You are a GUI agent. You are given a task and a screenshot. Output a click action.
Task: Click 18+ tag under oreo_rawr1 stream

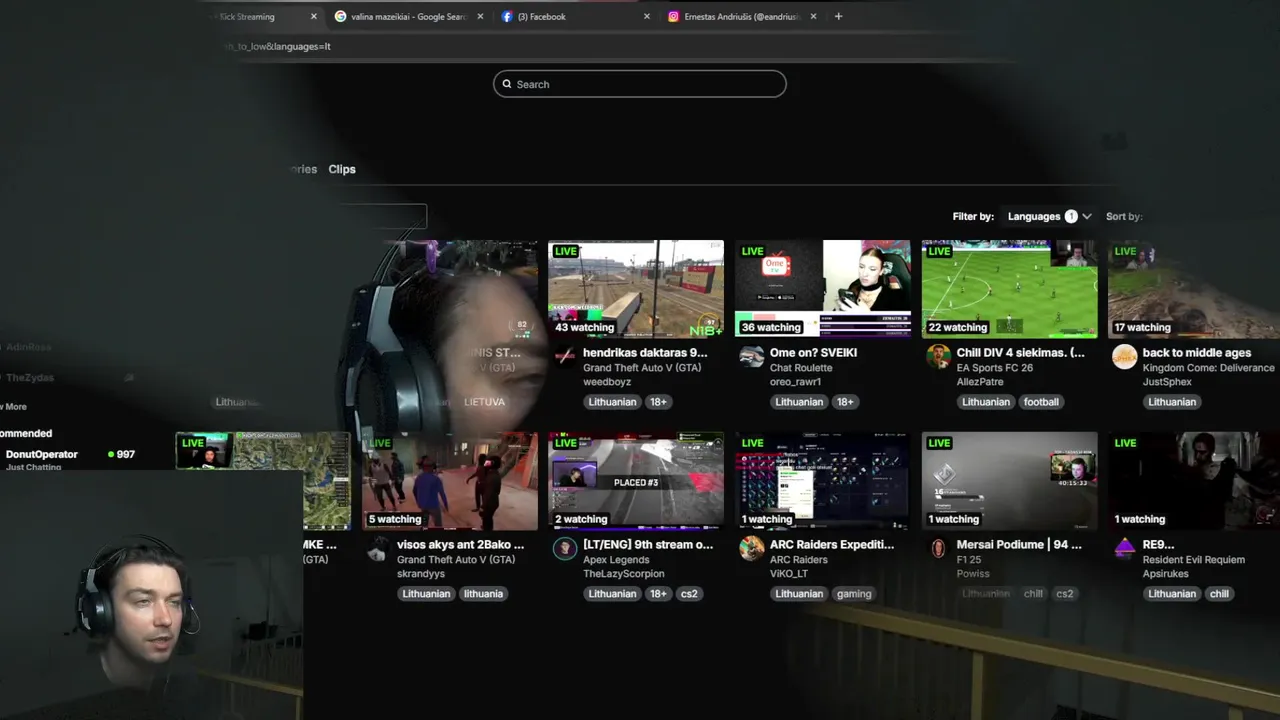pyautogui.click(x=845, y=402)
